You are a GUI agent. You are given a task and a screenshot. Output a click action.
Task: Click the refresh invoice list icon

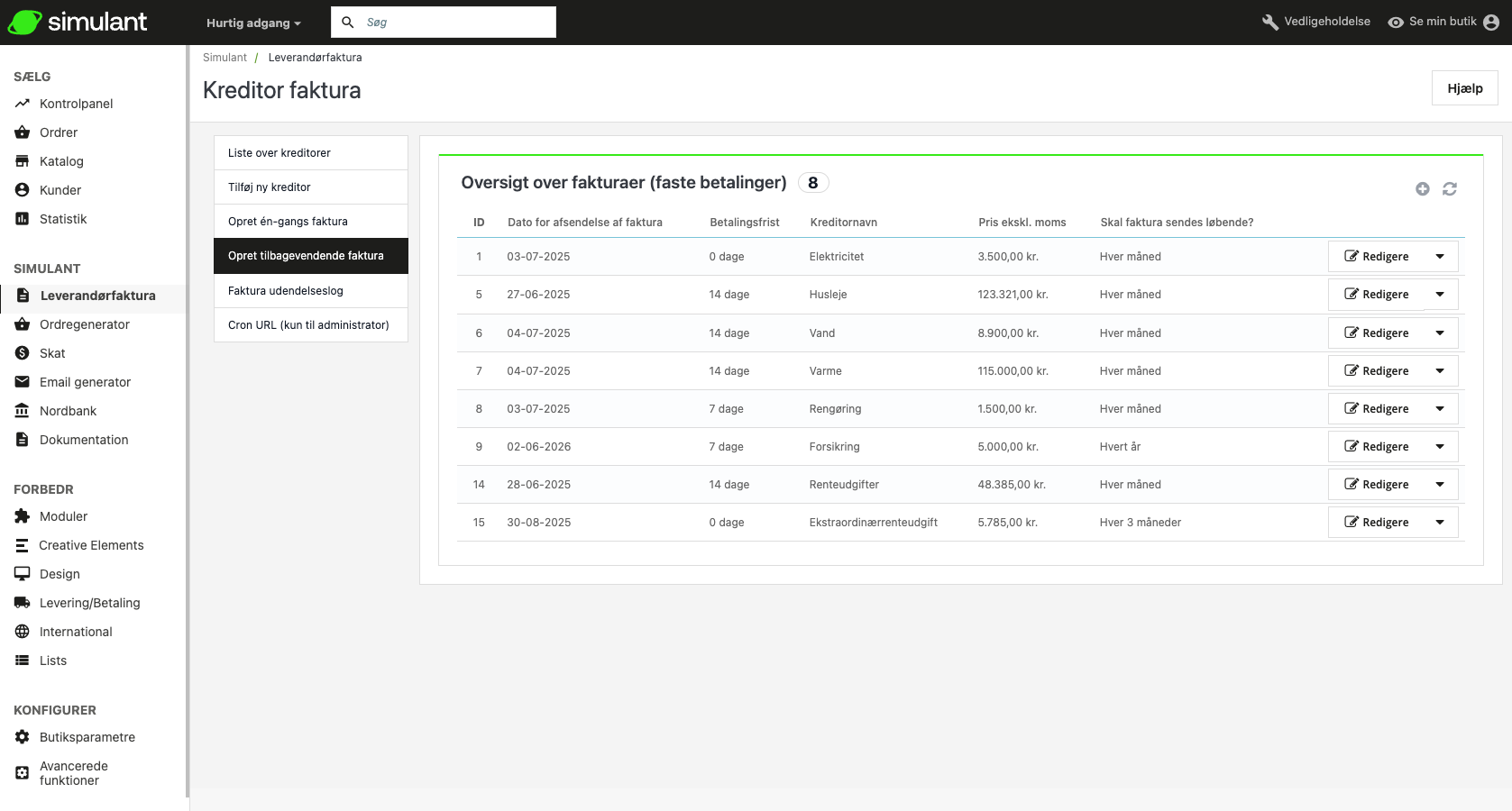tap(1449, 189)
